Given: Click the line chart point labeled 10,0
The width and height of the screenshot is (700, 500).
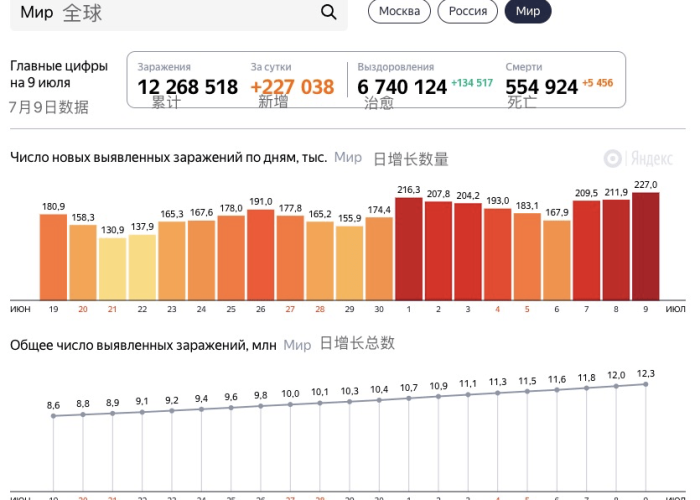Looking at the screenshot, I should point(290,404).
